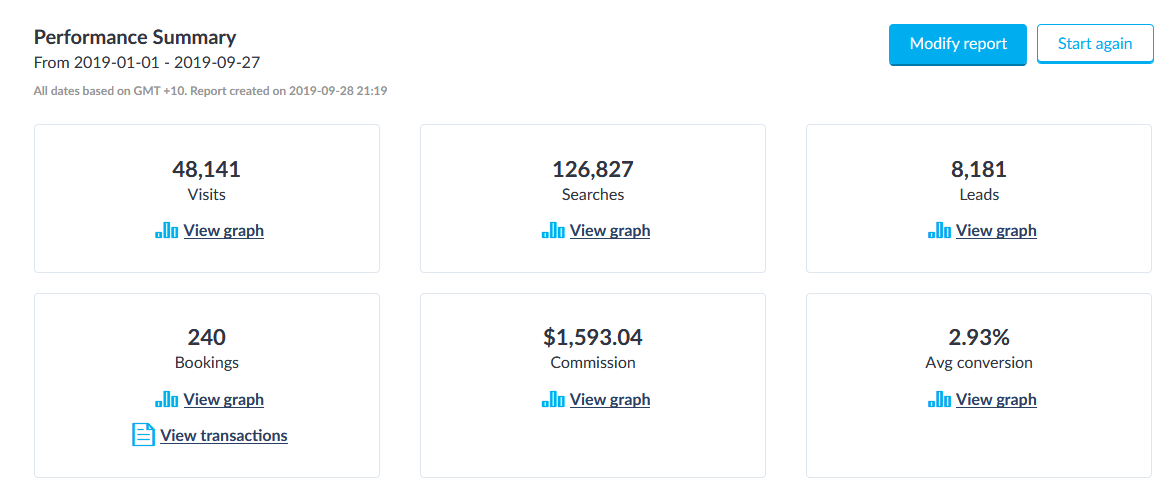Click the 2.93% Avg conversion value
Viewport: 1172px width, 496px height.
(x=979, y=337)
